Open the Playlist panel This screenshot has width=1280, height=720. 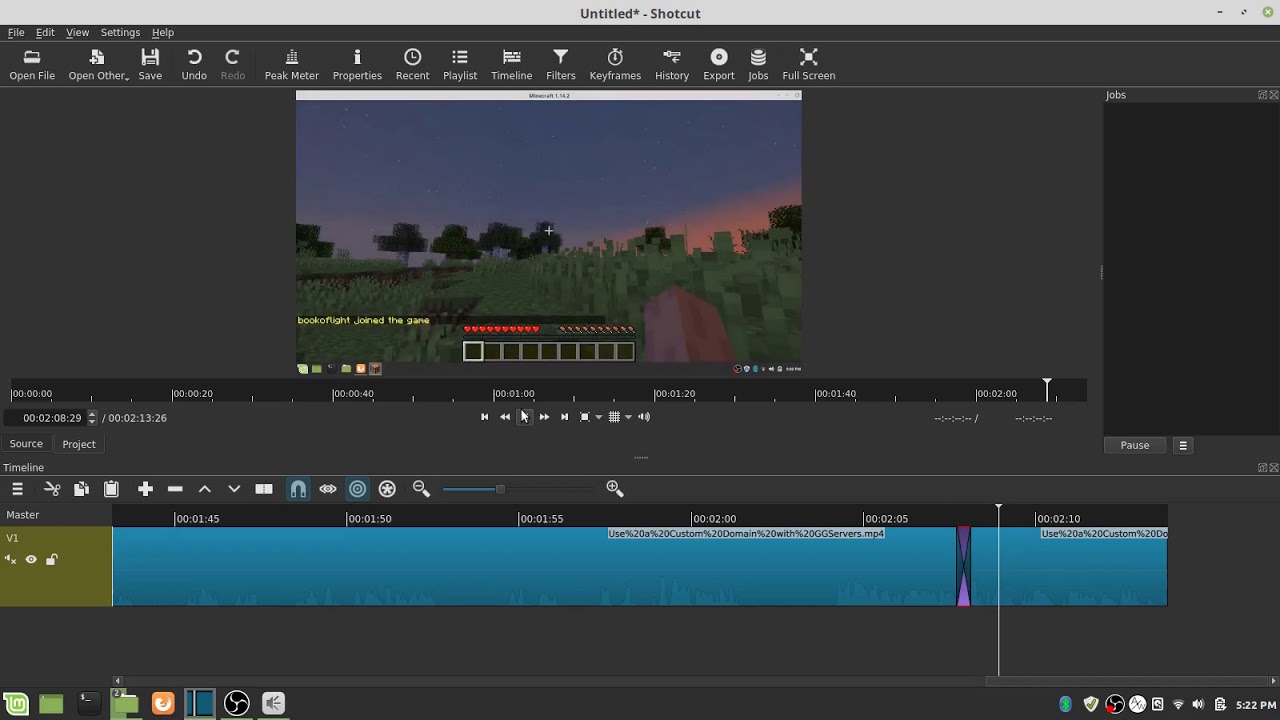pyautogui.click(x=460, y=64)
